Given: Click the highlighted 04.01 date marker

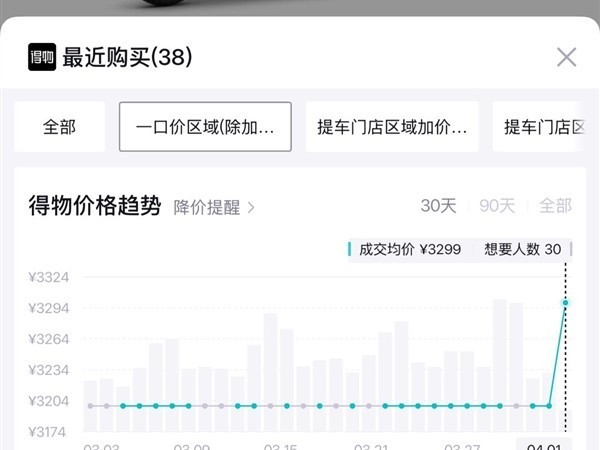Looking at the screenshot, I should (x=544, y=444).
